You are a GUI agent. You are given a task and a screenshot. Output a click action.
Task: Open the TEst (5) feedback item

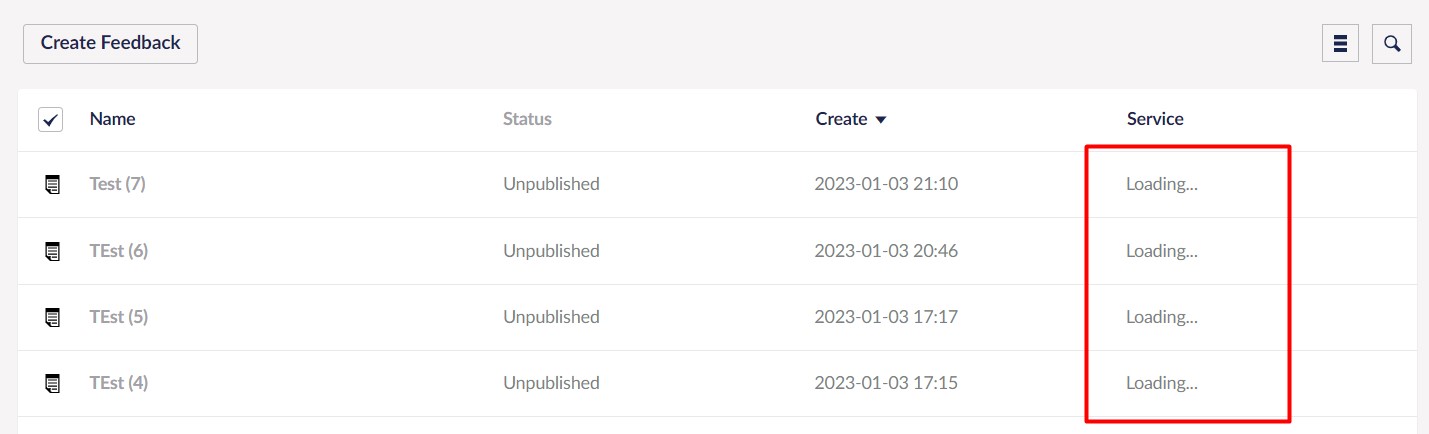point(118,317)
